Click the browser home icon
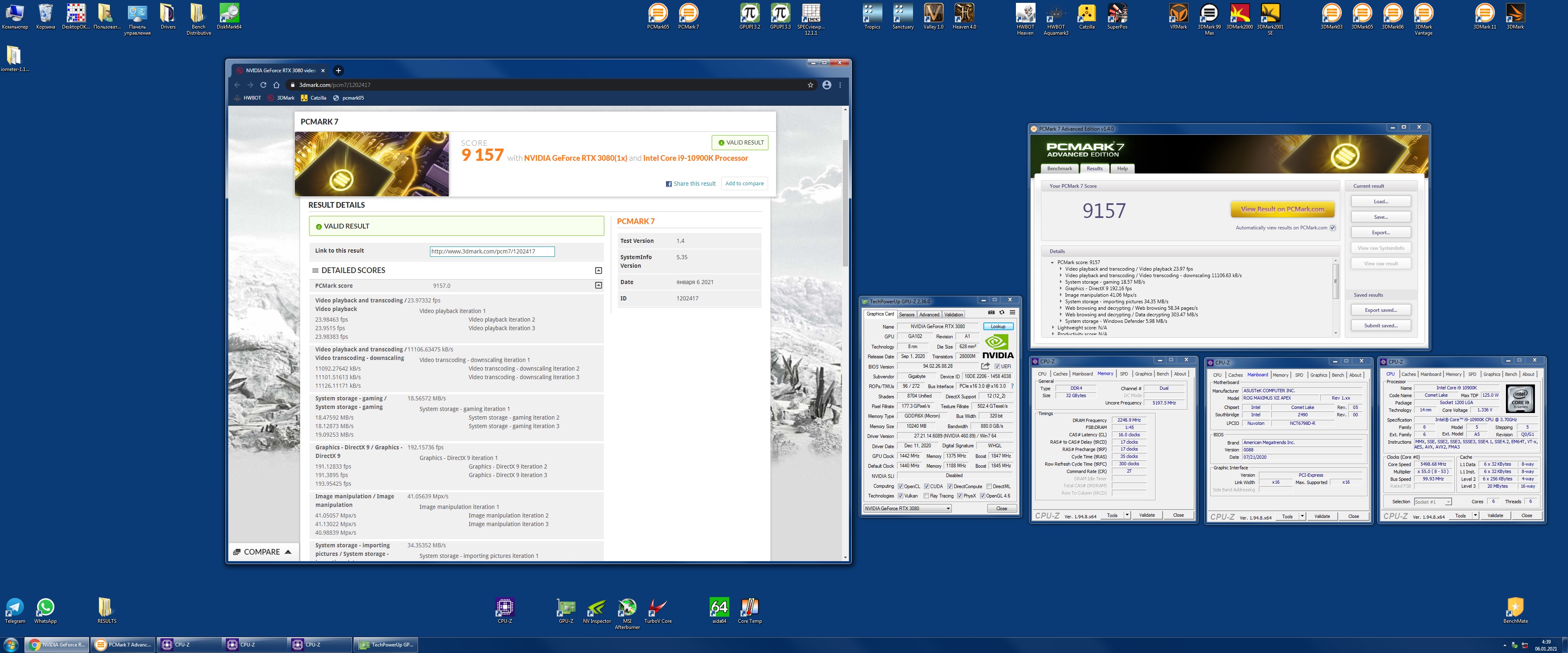Viewport: 1568px width, 653px height. coord(276,84)
